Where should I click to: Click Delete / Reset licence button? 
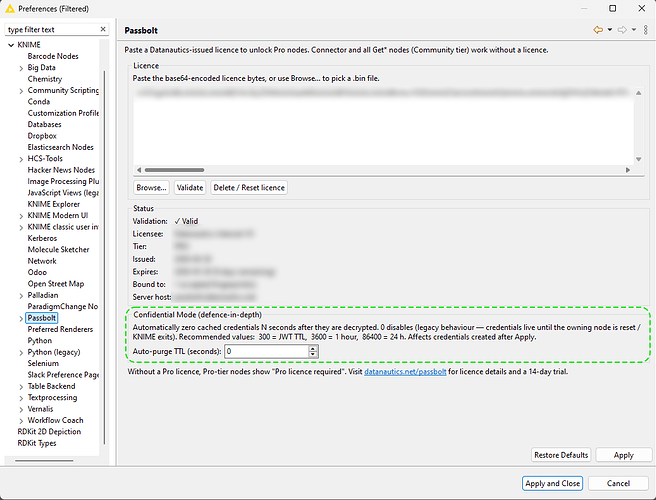coord(249,188)
